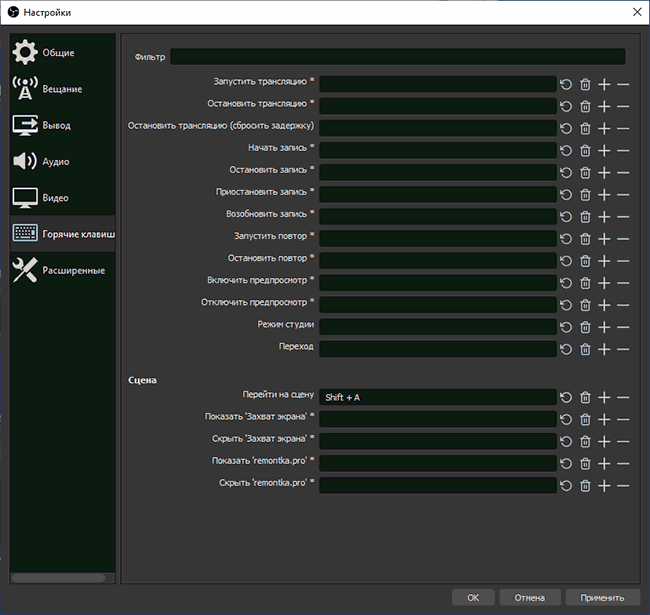Click the Запустить трансляцию hotkey field
The width and height of the screenshot is (650, 615).
[438, 84]
